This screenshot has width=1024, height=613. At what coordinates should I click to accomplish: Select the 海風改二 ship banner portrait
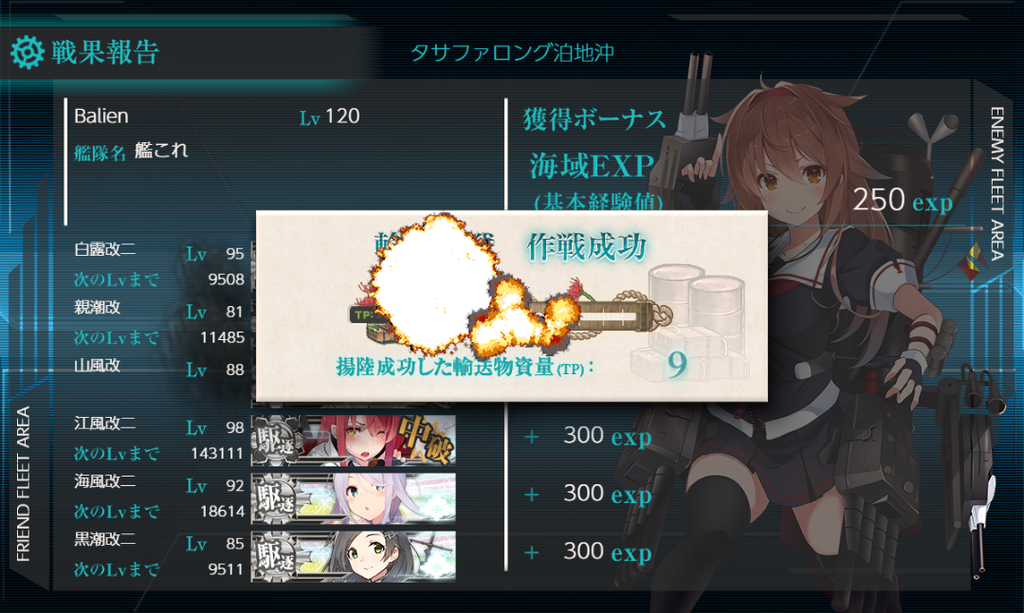click(x=353, y=499)
